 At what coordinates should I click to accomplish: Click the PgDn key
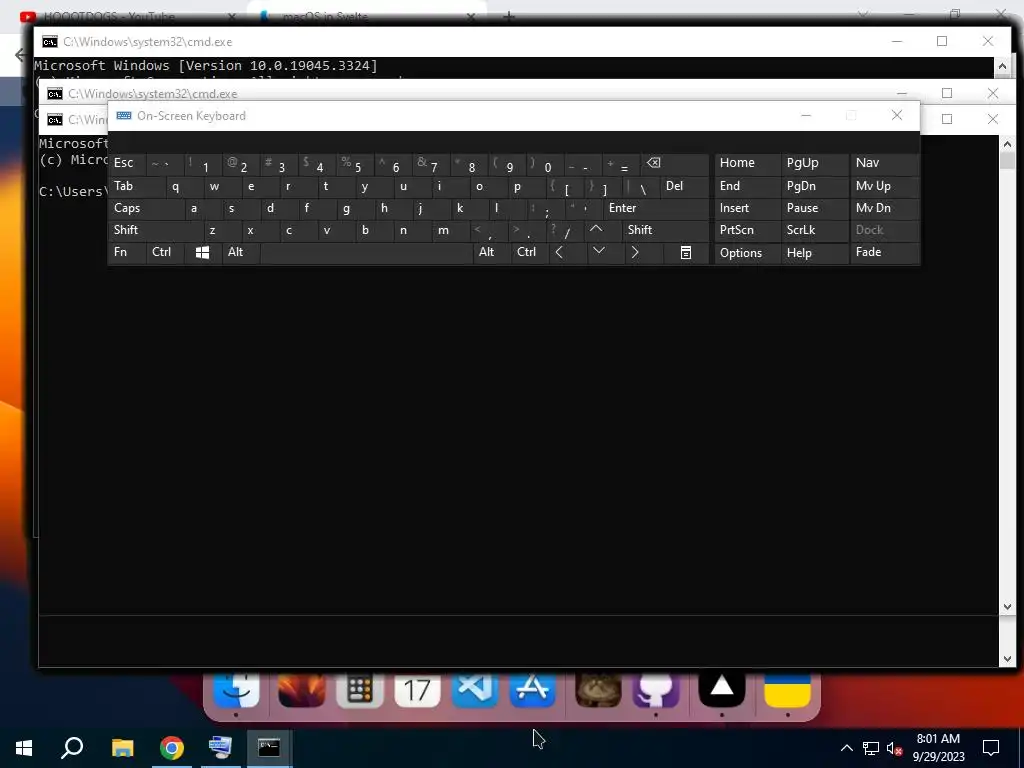(x=814, y=186)
